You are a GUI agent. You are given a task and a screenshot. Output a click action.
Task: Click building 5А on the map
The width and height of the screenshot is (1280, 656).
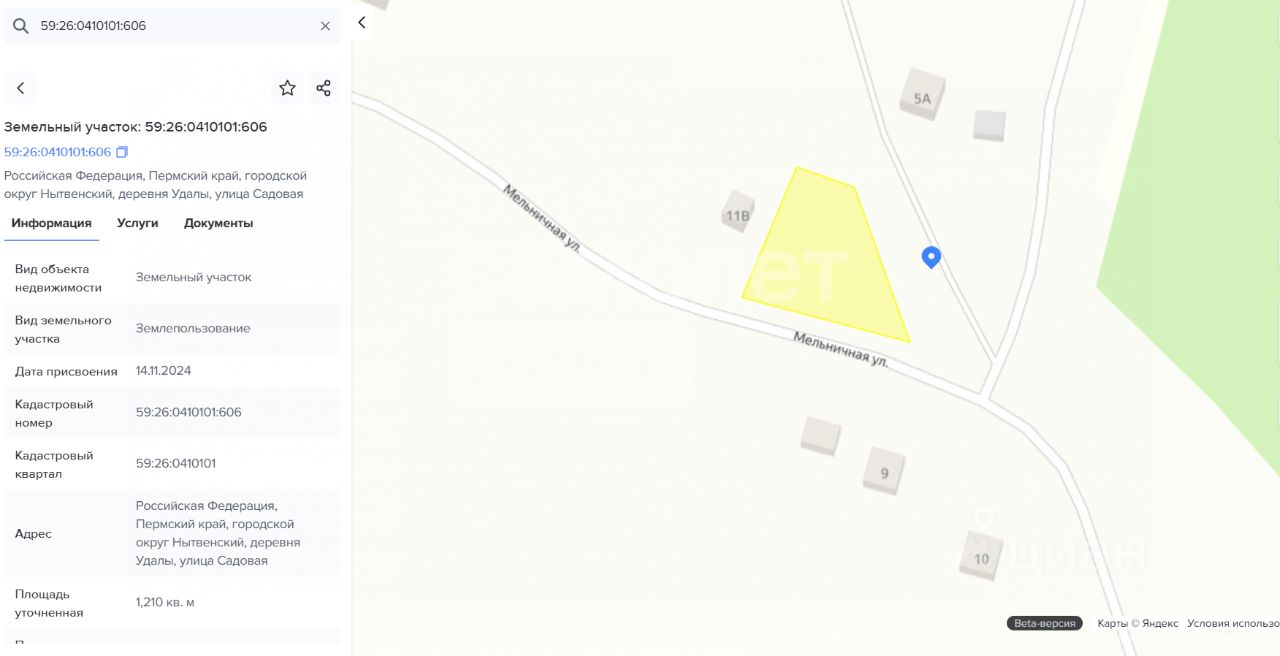pyautogui.click(x=922, y=96)
